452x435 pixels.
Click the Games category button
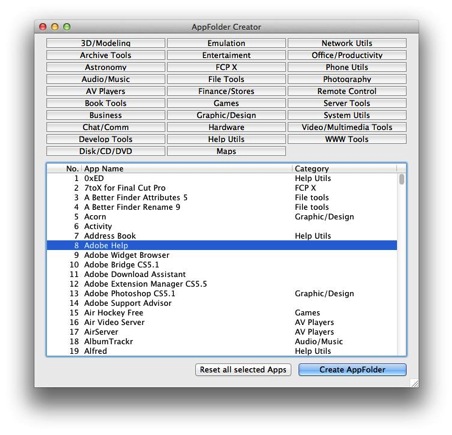click(226, 103)
